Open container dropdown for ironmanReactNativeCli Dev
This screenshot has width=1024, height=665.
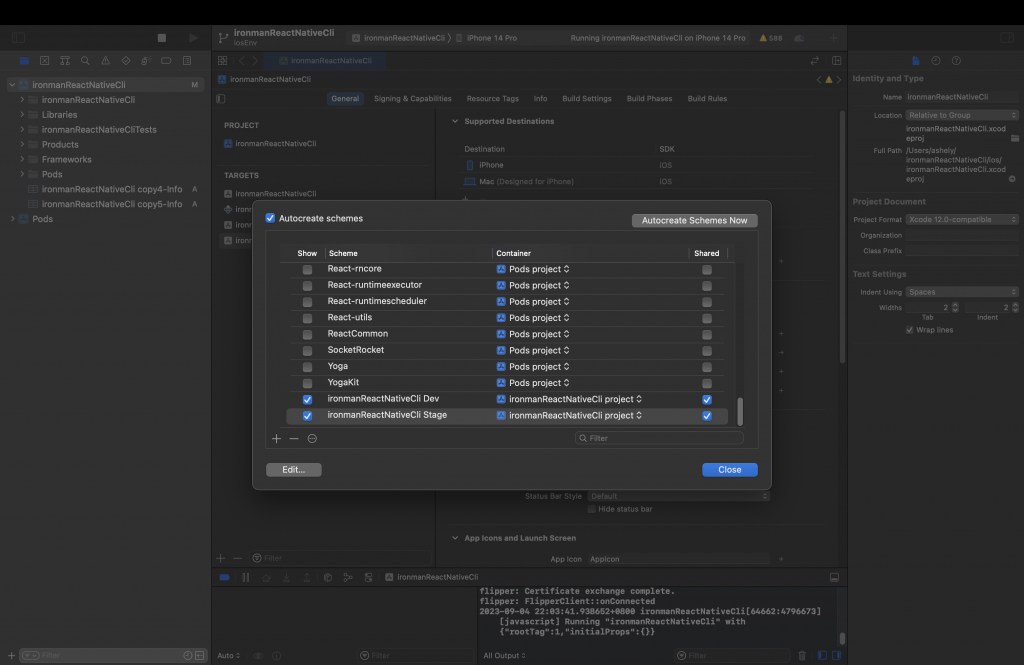(569, 399)
